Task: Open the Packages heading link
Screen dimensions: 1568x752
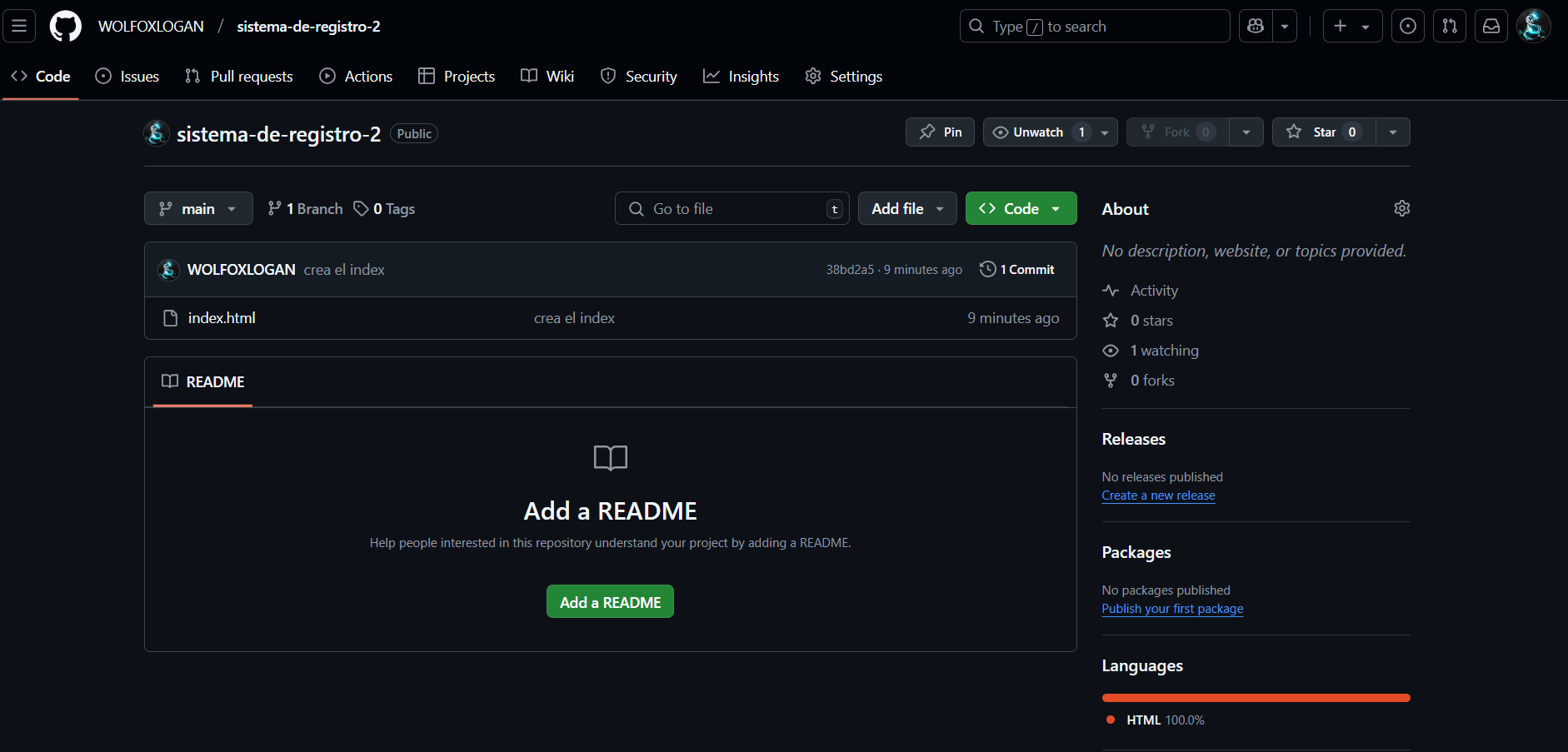Action: click(1136, 552)
